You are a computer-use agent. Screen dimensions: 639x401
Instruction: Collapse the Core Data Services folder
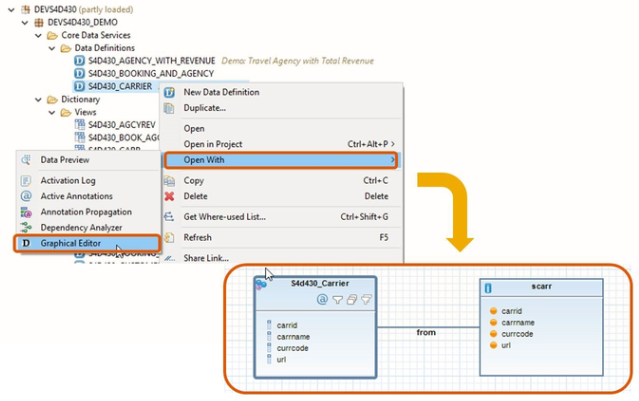coord(38,35)
